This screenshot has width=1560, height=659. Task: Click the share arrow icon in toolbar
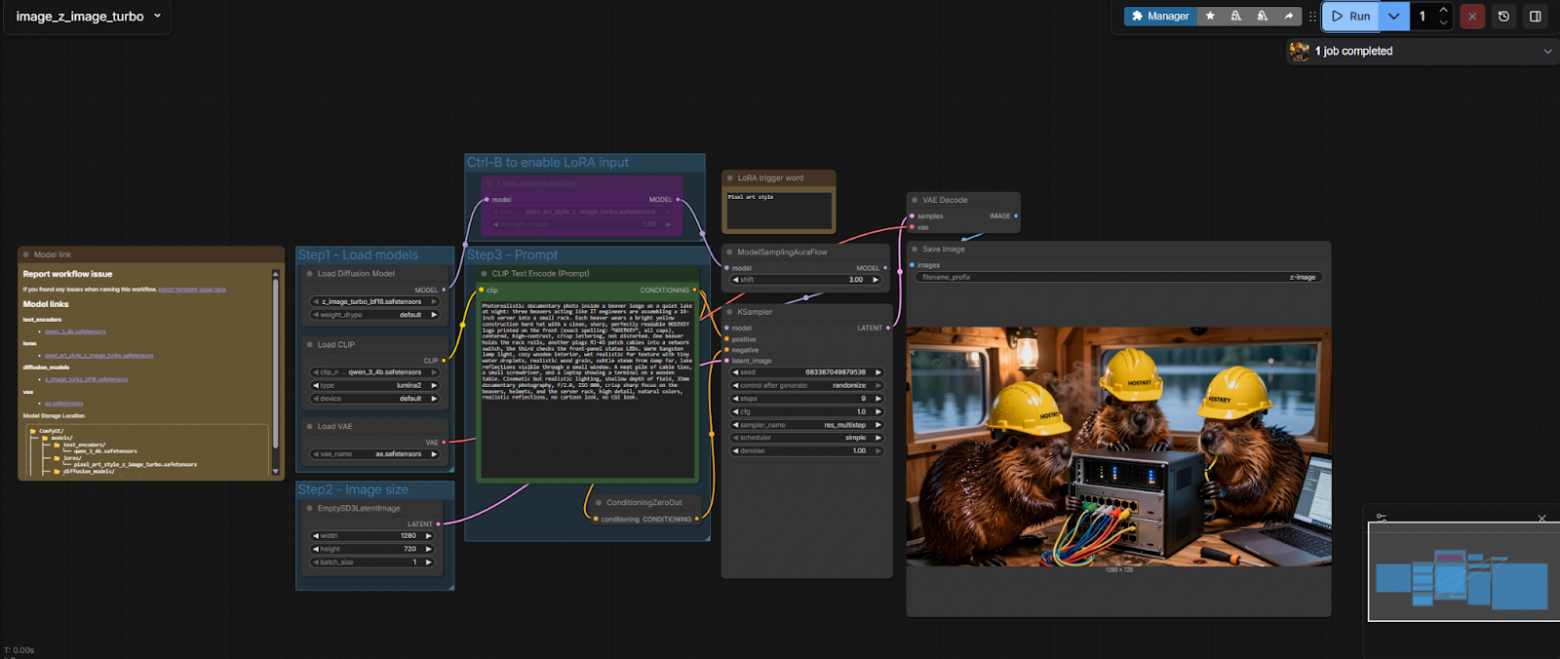pos(1288,16)
